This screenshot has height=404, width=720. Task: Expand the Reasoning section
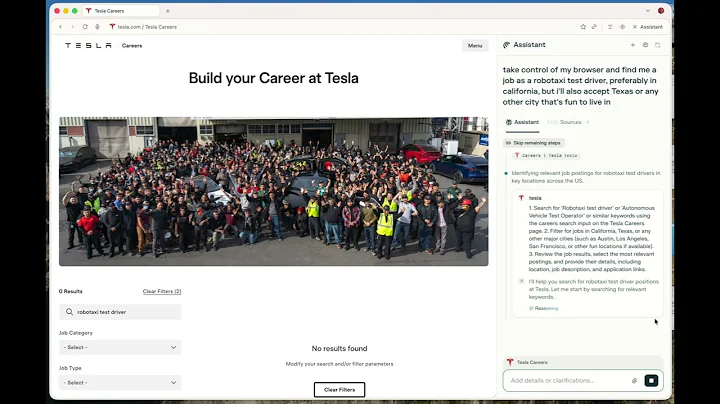tap(544, 309)
